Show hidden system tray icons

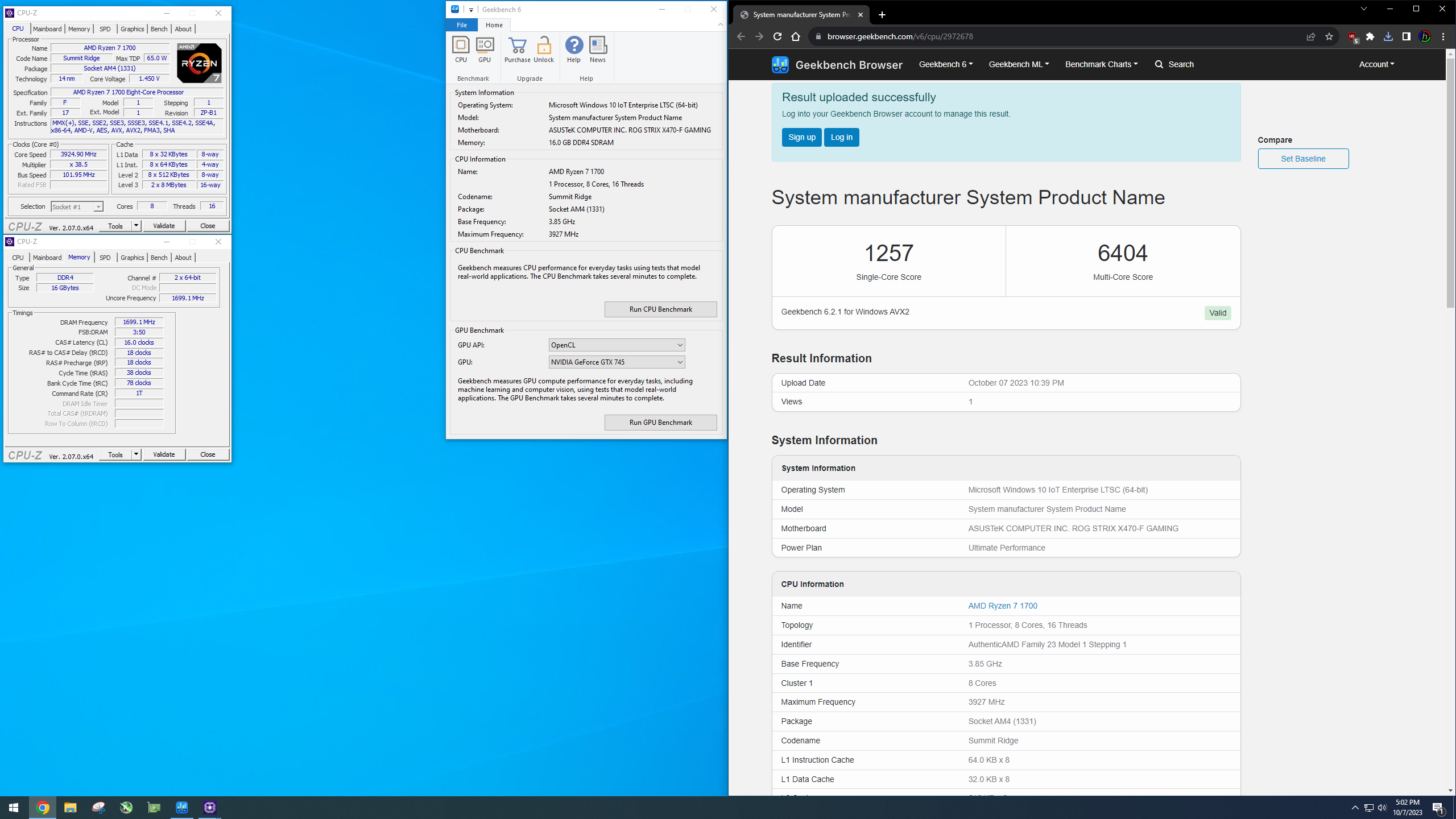pyautogui.click(x=1355, y=808)
